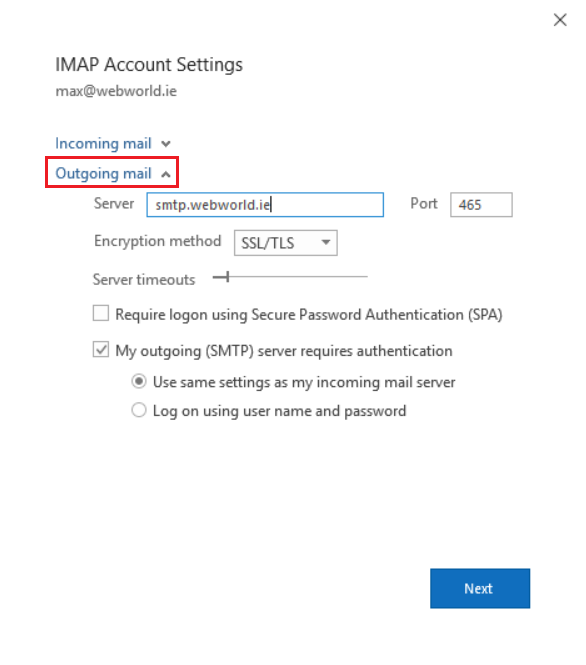The width and height of the screenshot is (586, 665).
Task: Click the arrow icon of the encryption dropdown
Action: (326, 242)
